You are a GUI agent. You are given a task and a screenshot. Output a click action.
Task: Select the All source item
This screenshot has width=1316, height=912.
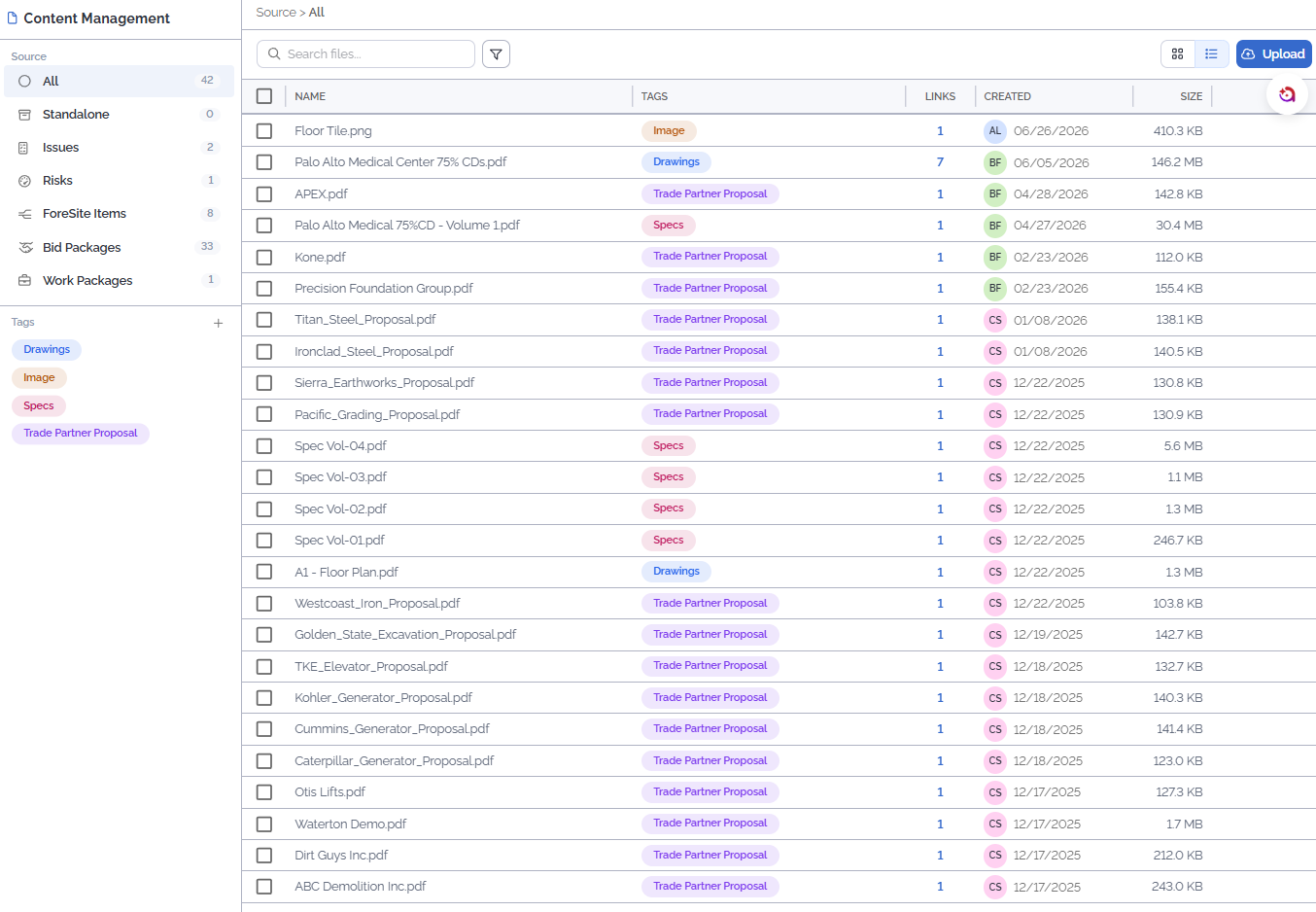pyautogui.click(x=119, y=82)
